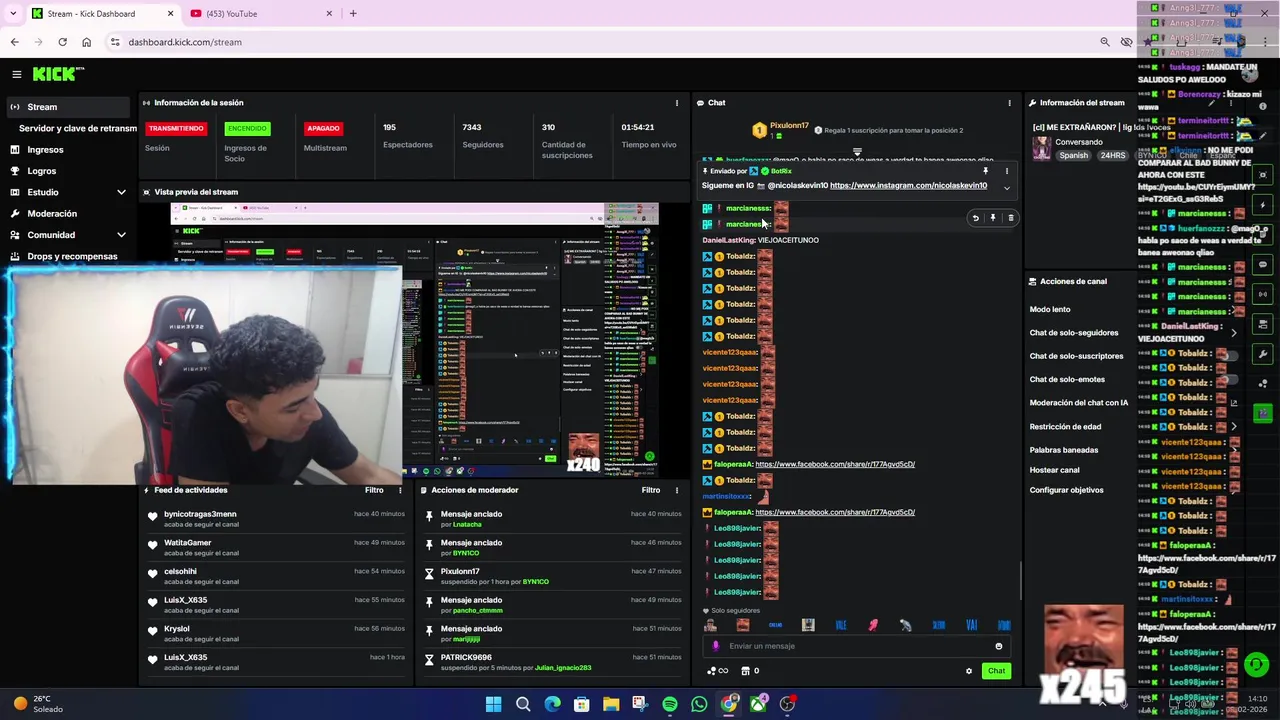Click the Enviar un mensaje field

click(855, 646)
